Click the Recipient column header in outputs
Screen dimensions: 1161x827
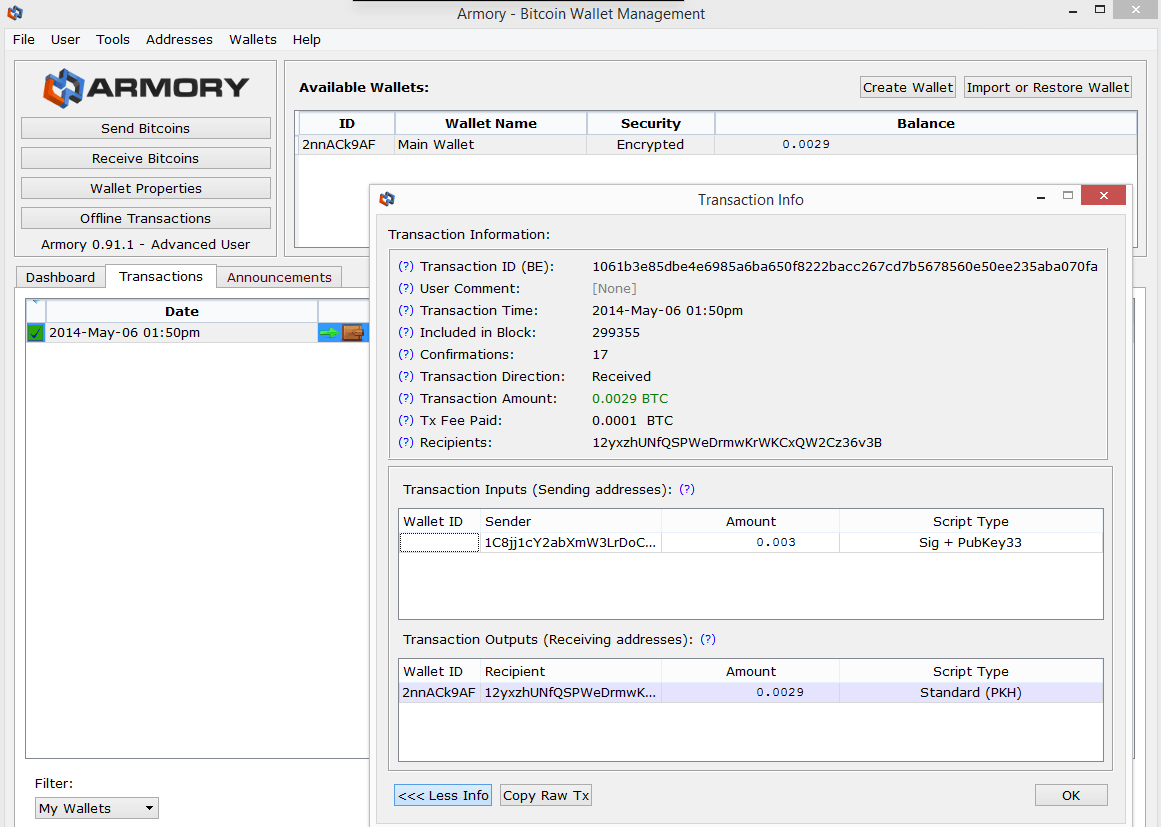coord(570,672)
